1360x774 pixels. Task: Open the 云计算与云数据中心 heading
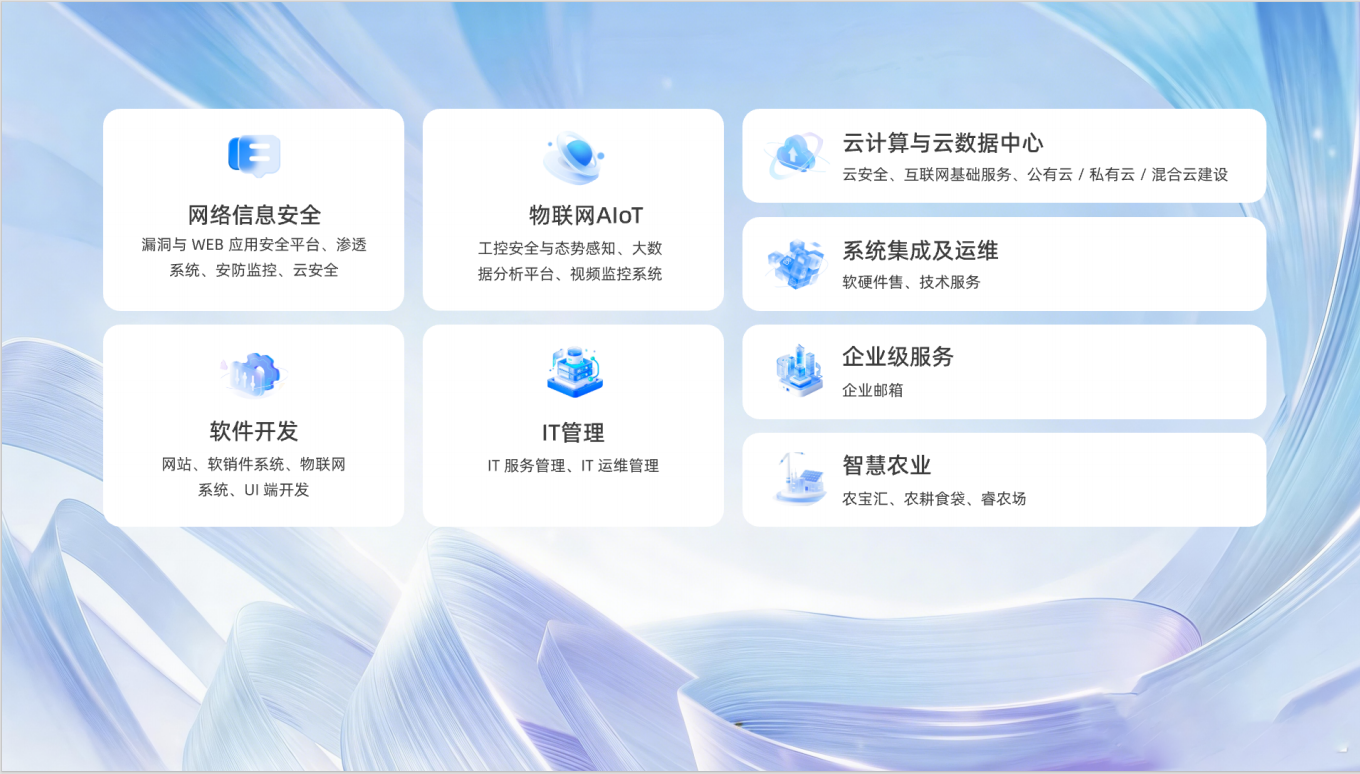(x=942, y=143)
